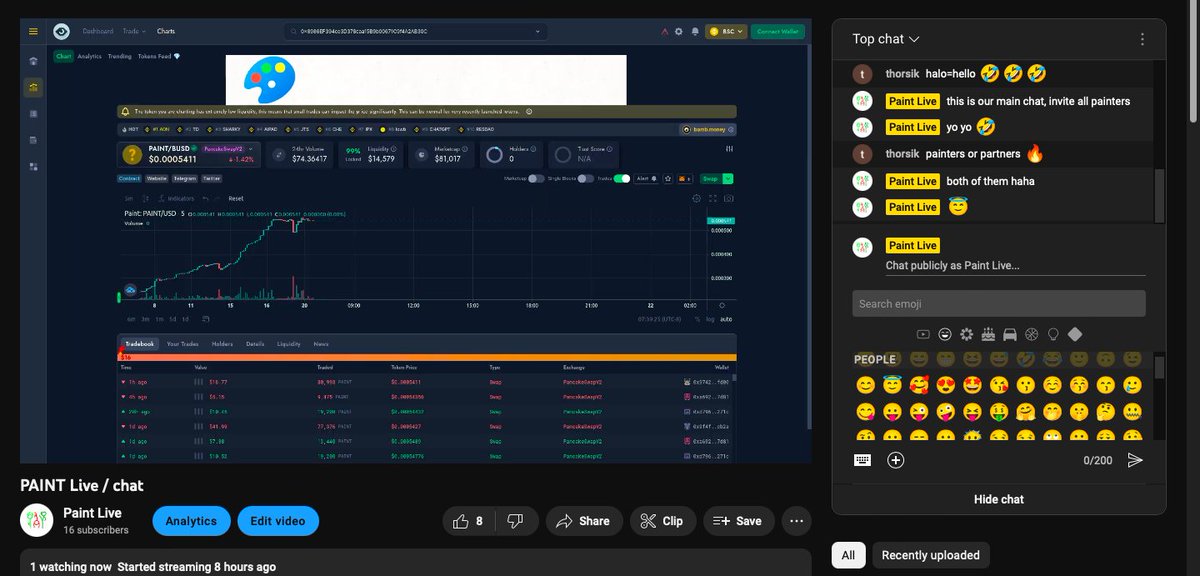Click the chat messages scrollbar
Image resolution: width=1200 pixels, height=576 pixels.
pyautogui.click(x=1159, y=195)
